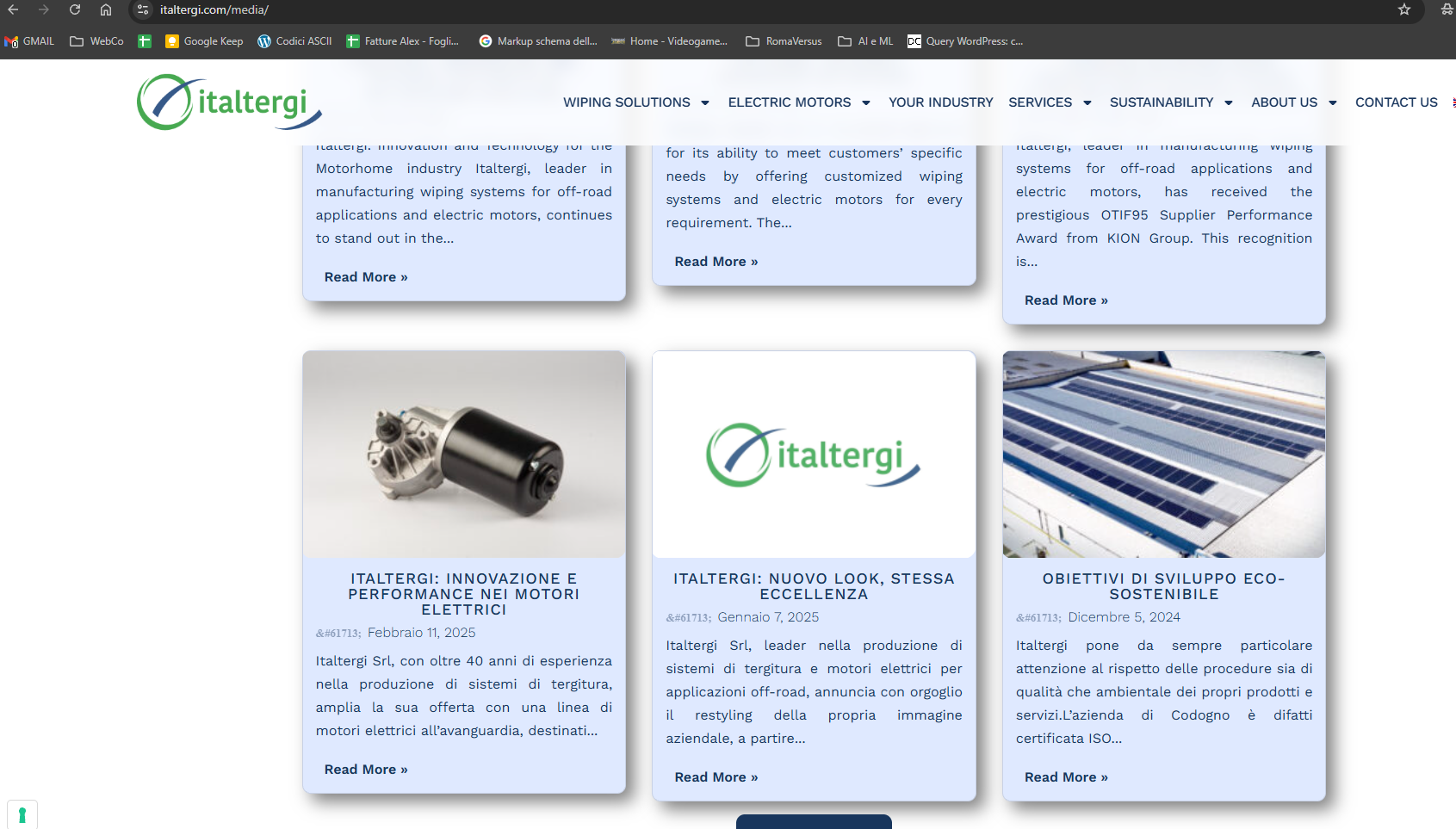Open the WebCo bookmarks folder
Image resolution: width=1456 pixels, height=829 pixels.
[96, 41]
